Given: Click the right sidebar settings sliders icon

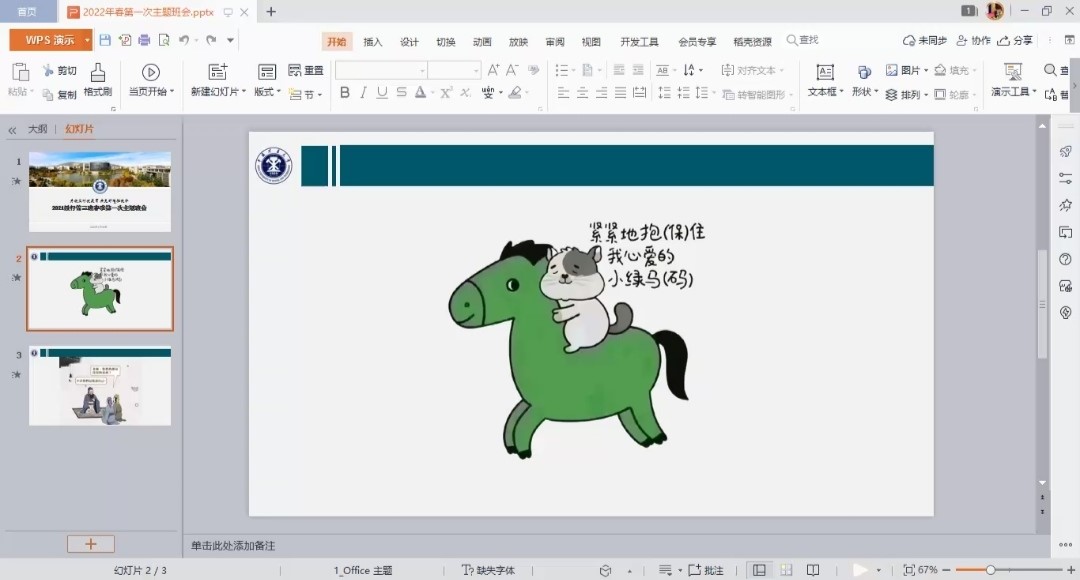Looking at the screenshot, I should 1066,178.
